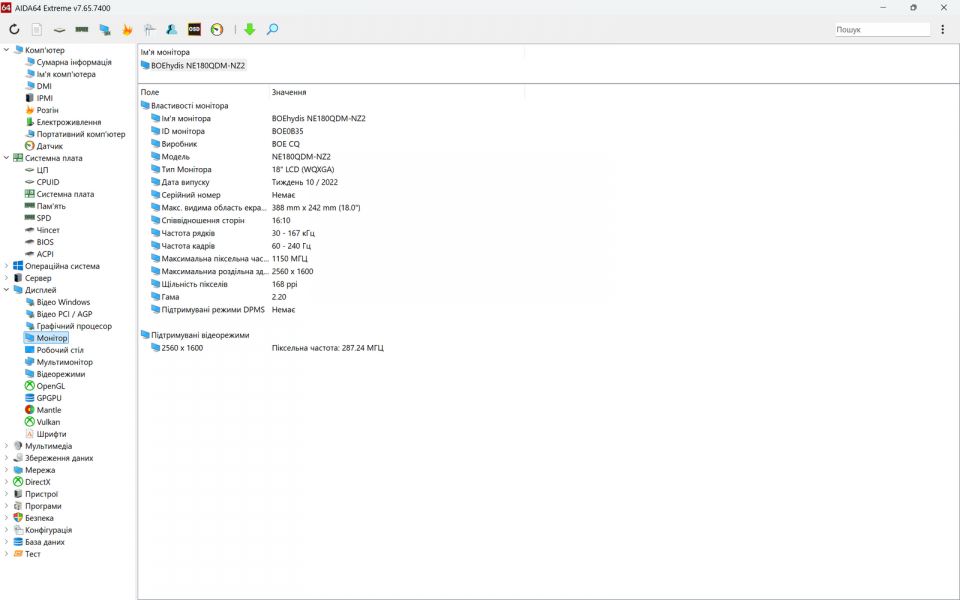Select Ім'я комп'ютера in the tree
Viewport: 960px width, 600px height.
(66, 74)
